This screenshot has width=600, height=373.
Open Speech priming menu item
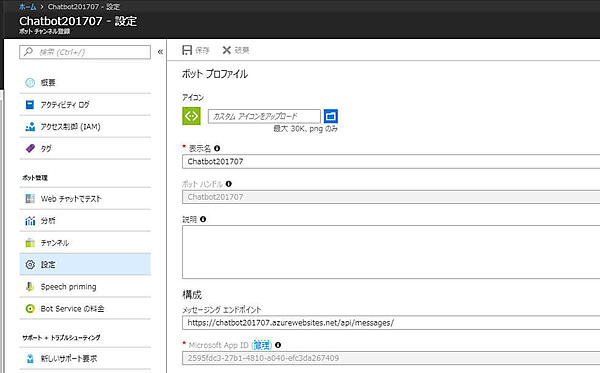tap(85, 287)
